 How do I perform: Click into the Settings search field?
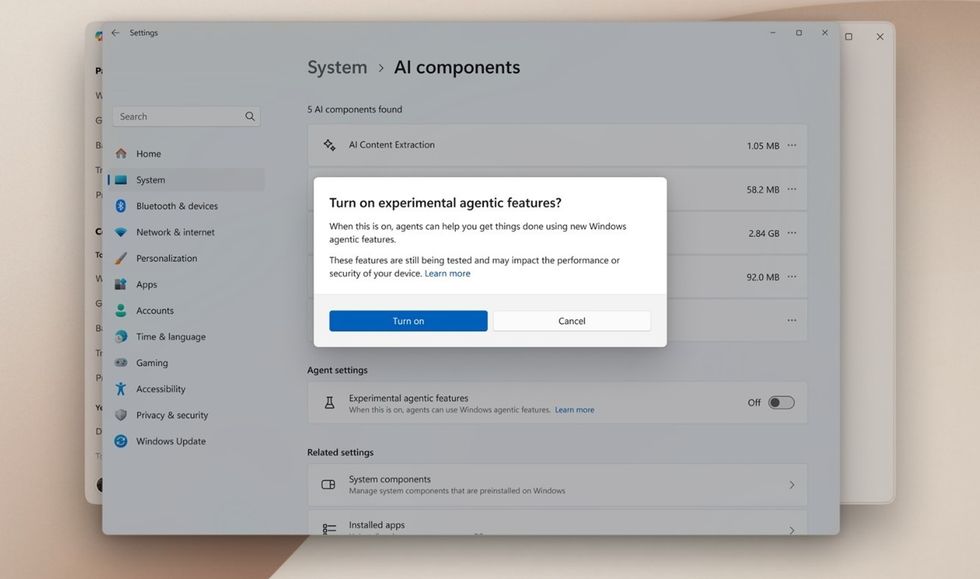pyautogui.click(x=178, y=117)
